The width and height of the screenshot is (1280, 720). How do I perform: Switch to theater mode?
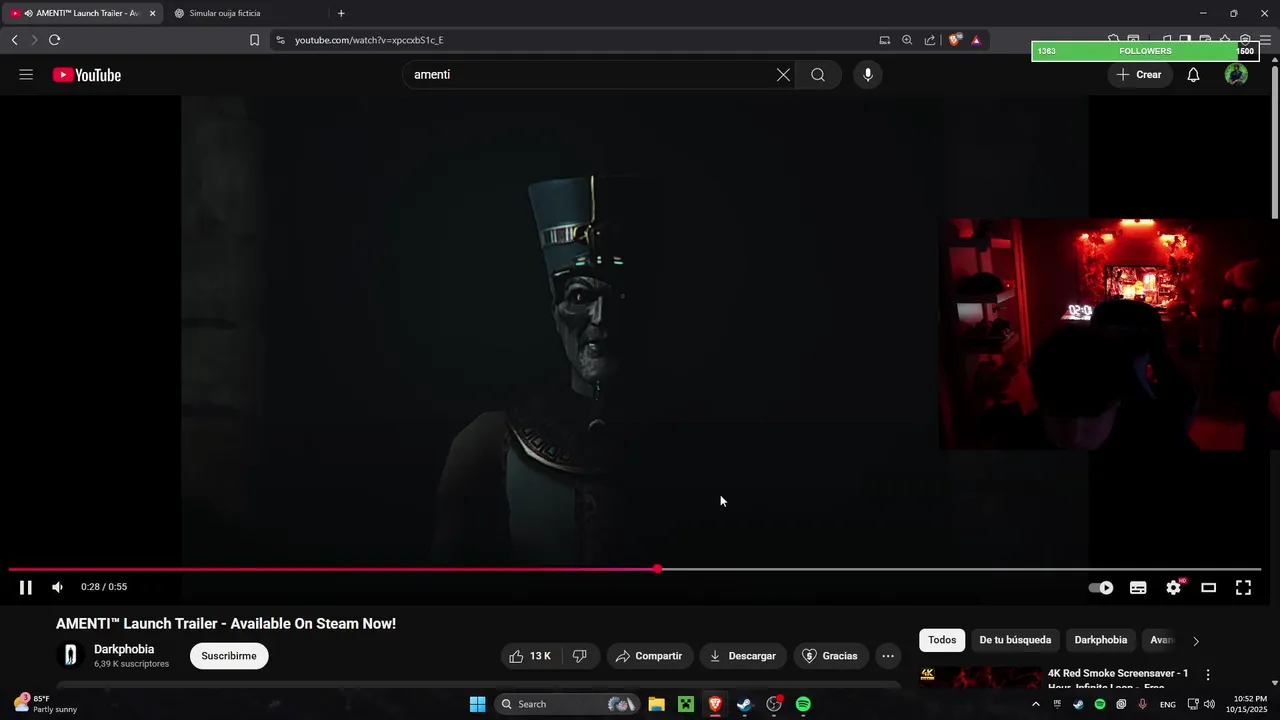tap(1208, 587)
